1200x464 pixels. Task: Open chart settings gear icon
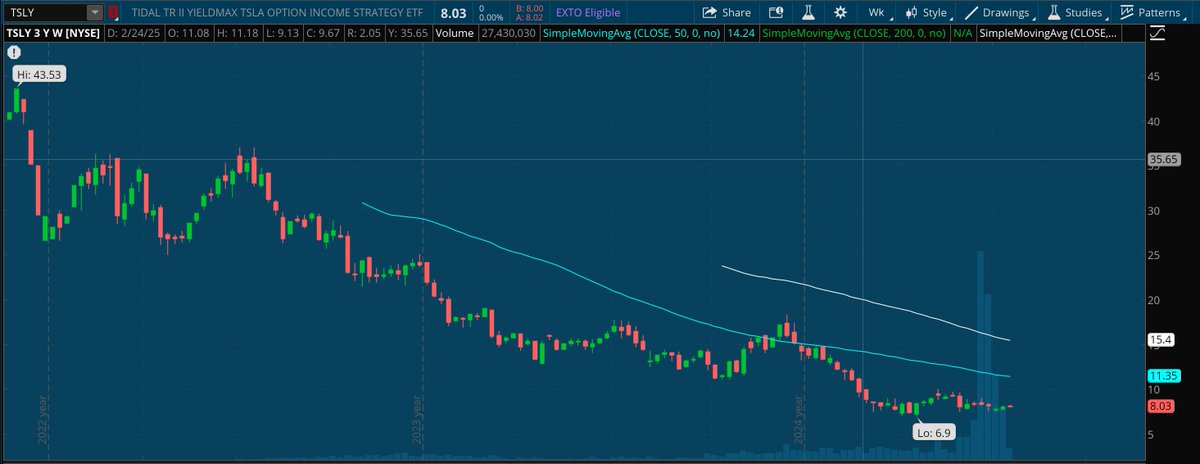(840, 13)
